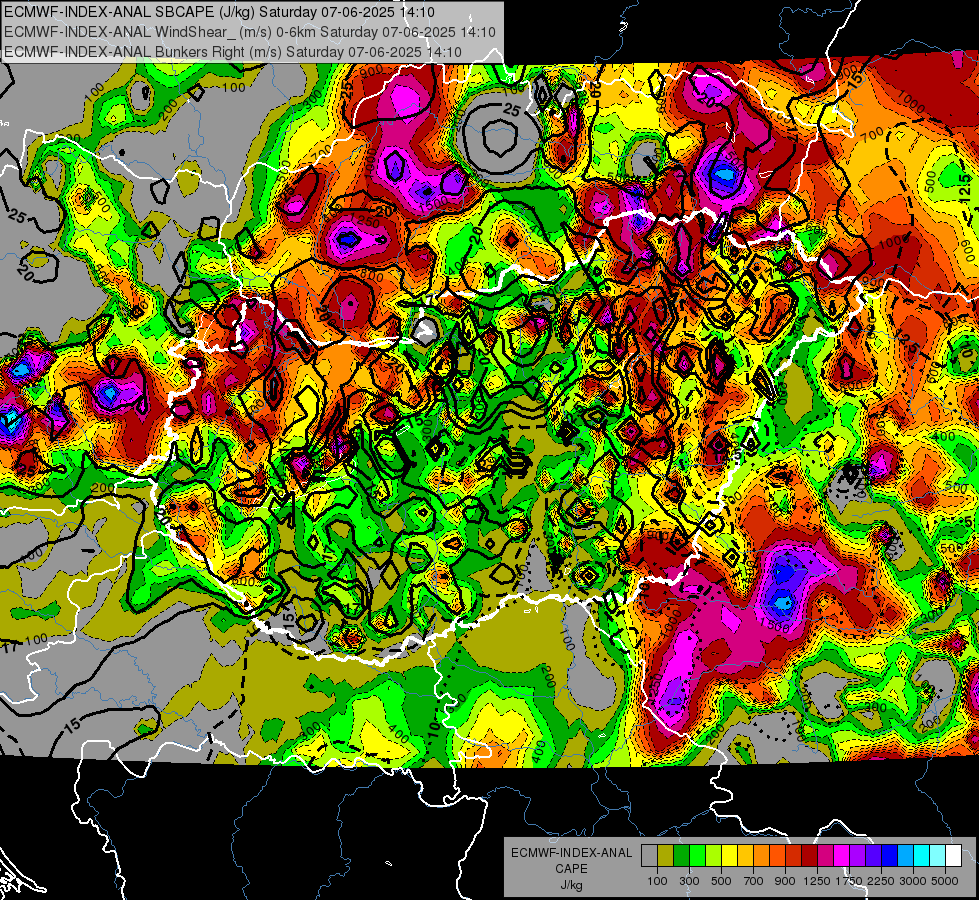This screenshot has width=979, height=900.
Task: Pick the dark green legend swatch
Action: (x=681, y=856)
